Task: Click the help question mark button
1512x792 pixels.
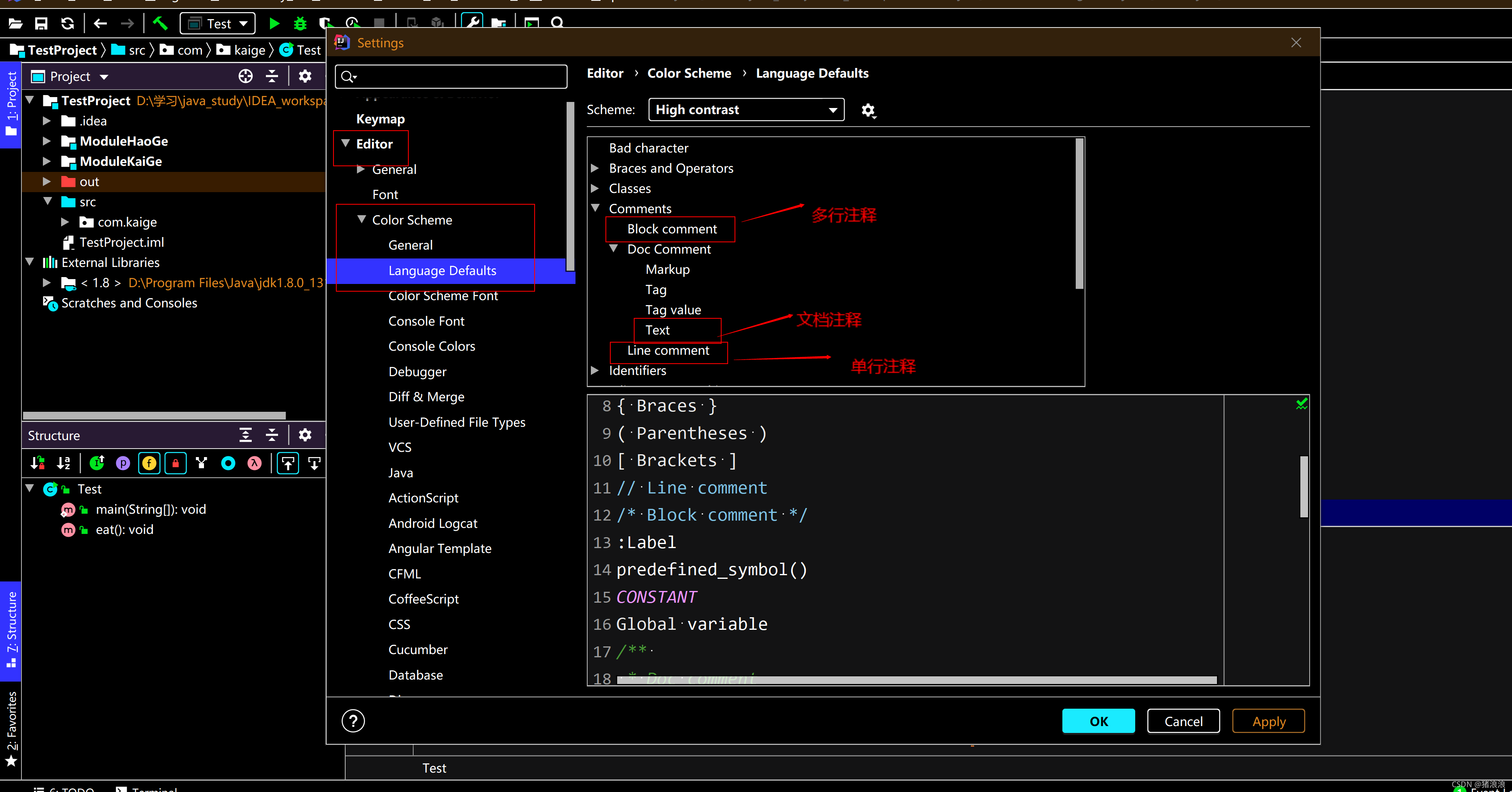Action: (353, 720)
